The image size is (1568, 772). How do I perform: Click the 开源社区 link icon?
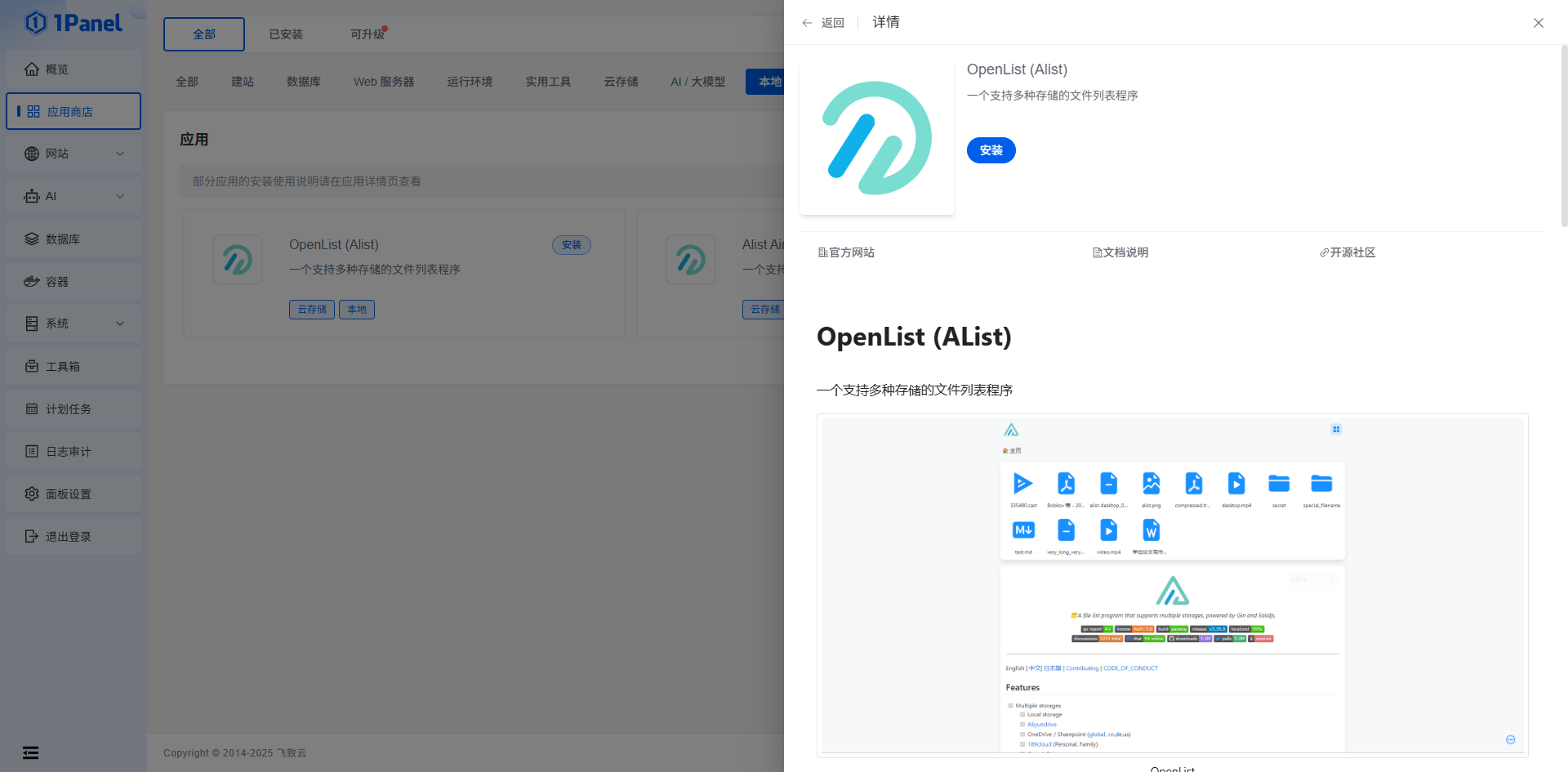tap(1325, 252)
